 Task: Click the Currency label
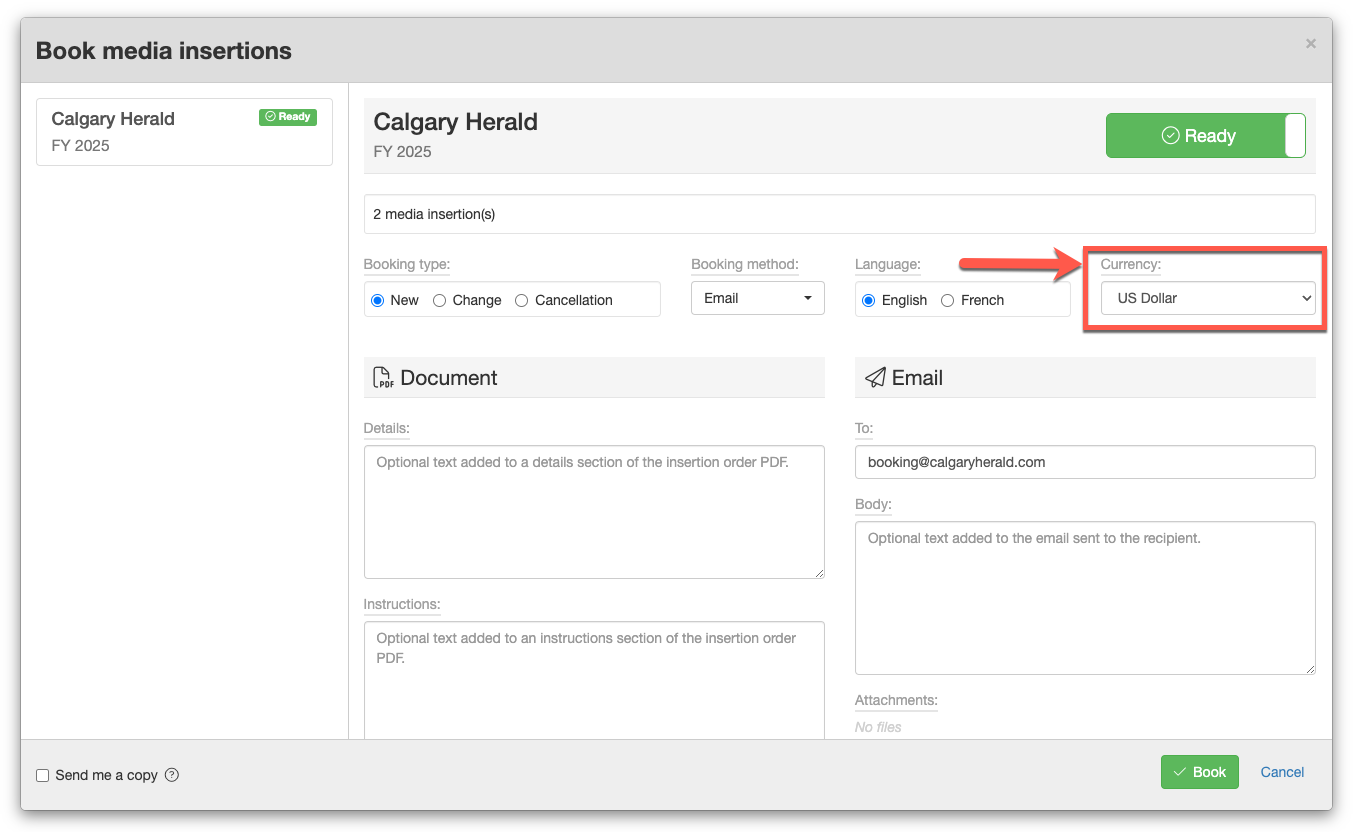click(x=1131, y=265)
